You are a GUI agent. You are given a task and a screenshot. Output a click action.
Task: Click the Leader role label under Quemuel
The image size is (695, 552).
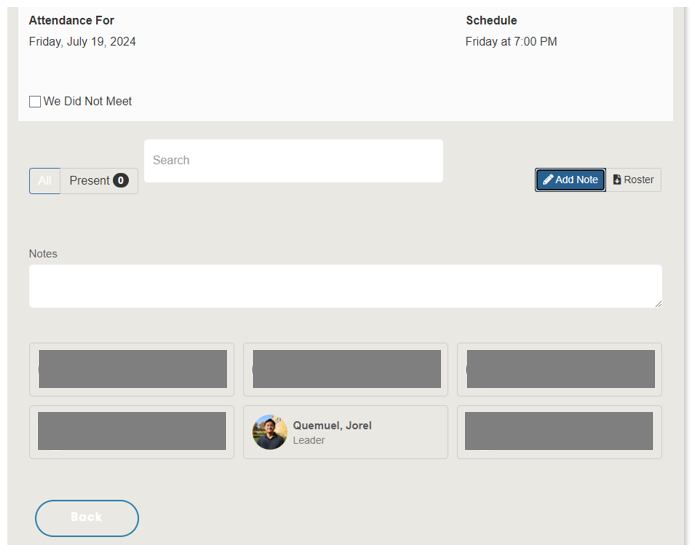pos(309,441)
